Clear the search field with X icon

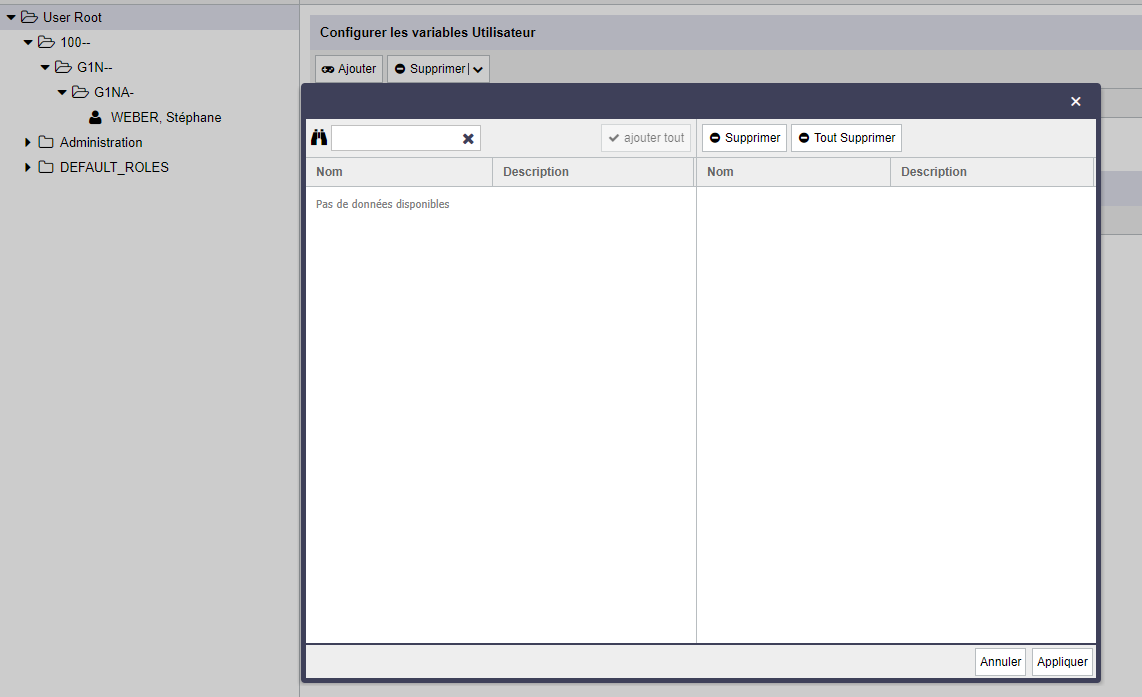(468, 138)
